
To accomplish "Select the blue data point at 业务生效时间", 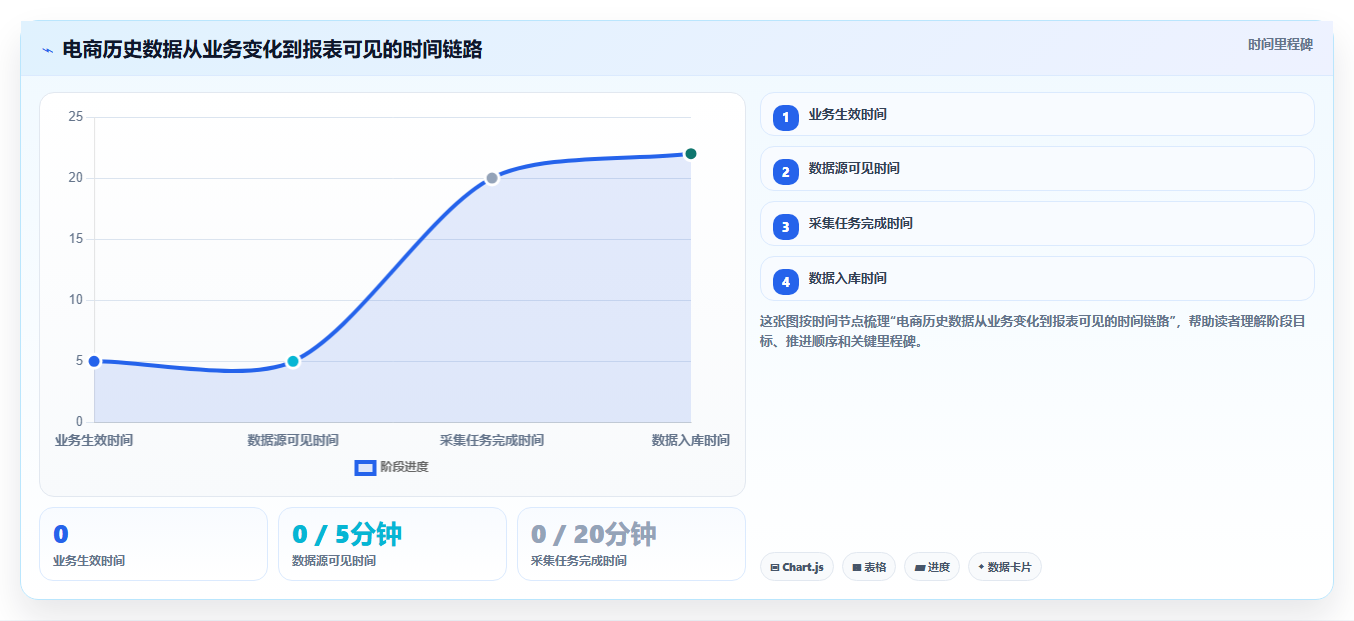I will [94, 361].
